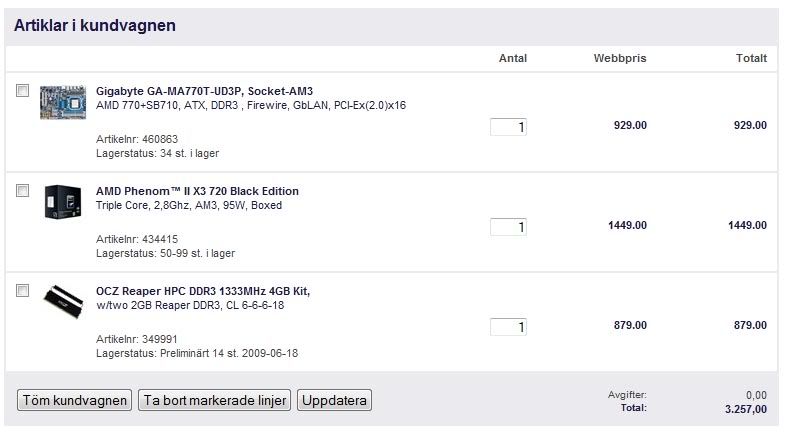
Task: Click the AMD Phenom II processor thumbnail
Action: tap(63, 202)
